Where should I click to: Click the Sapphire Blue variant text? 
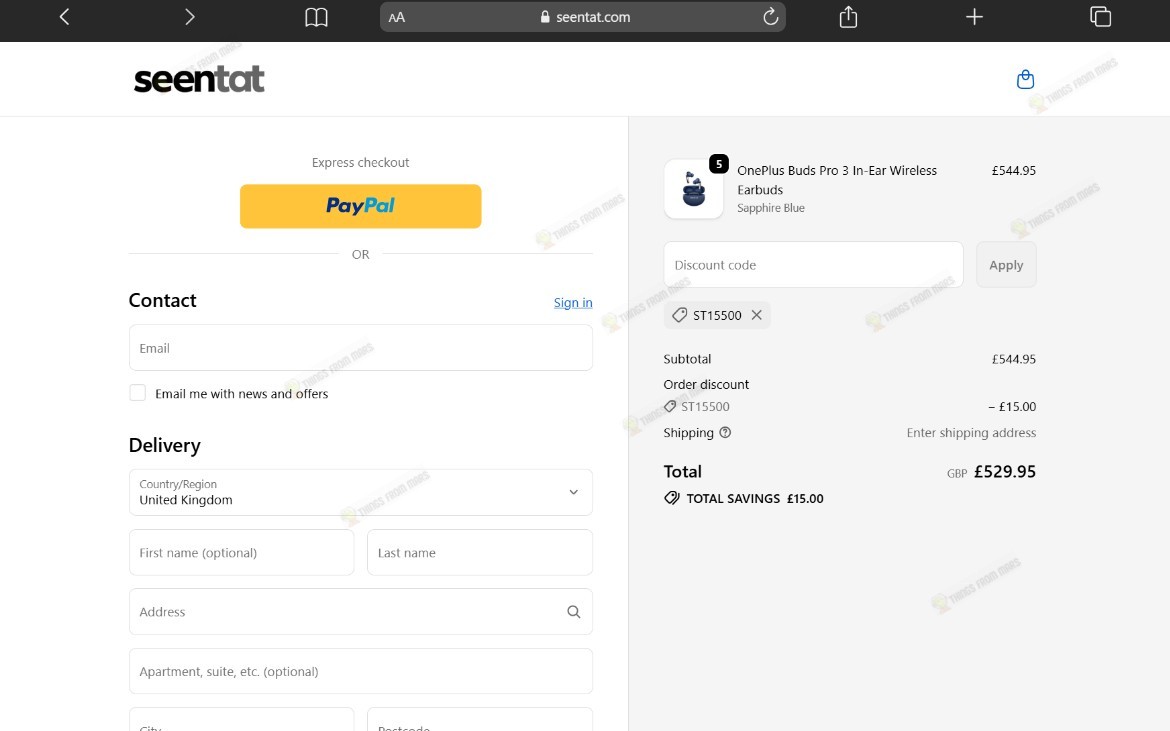click(x=771, y=208)
